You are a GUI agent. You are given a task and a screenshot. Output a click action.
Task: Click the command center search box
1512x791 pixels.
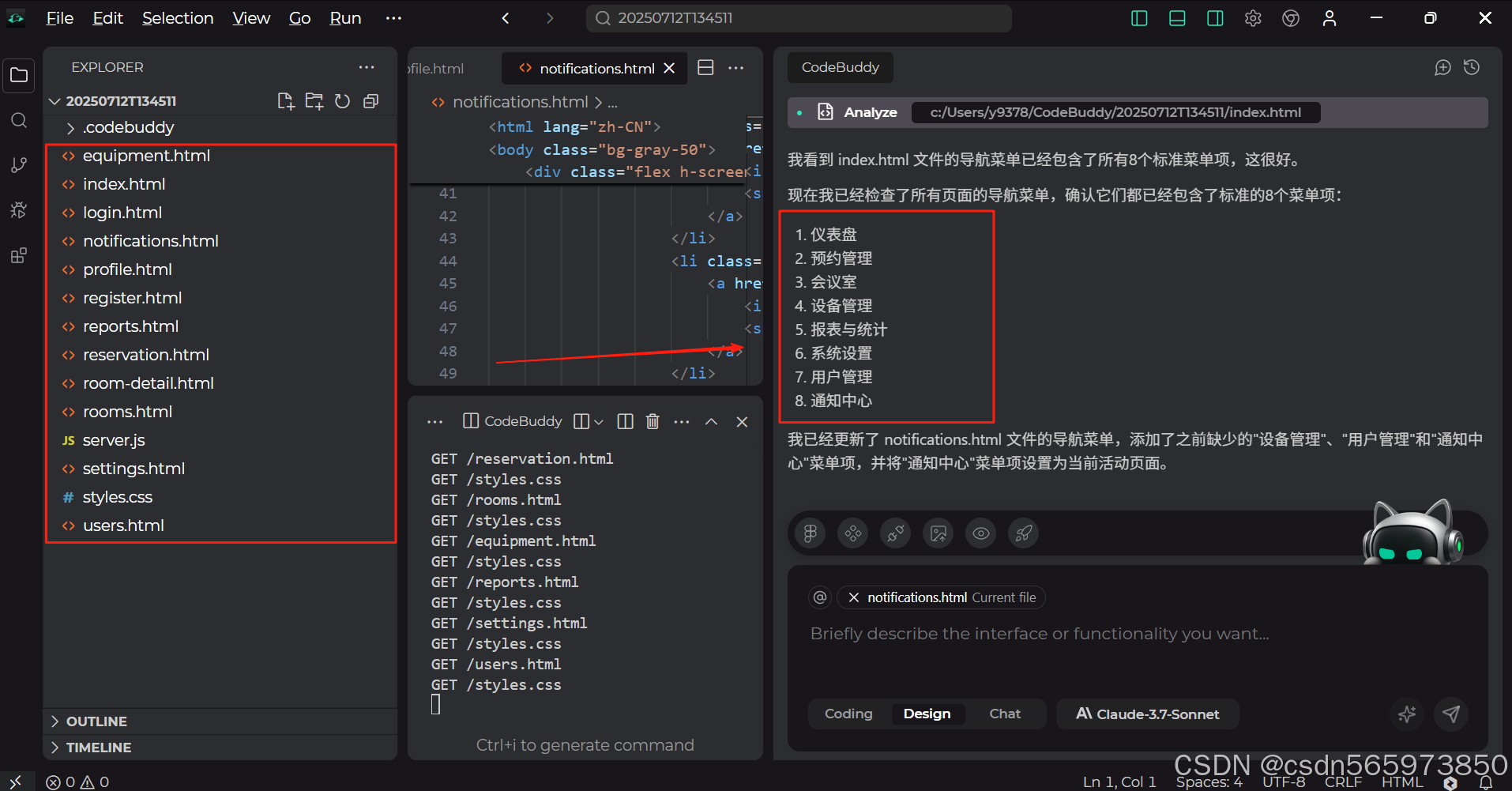[x=799, y=18]
